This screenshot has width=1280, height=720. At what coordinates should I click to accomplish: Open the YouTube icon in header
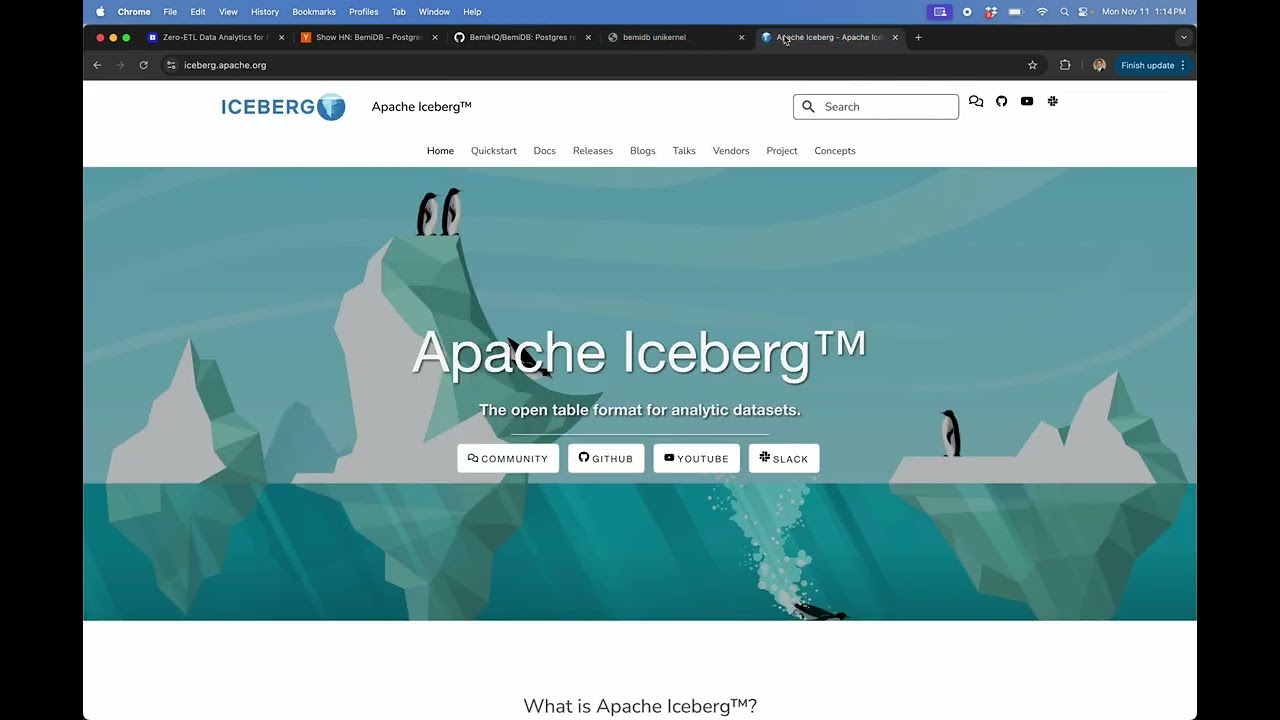click(x=1027, y=102)
